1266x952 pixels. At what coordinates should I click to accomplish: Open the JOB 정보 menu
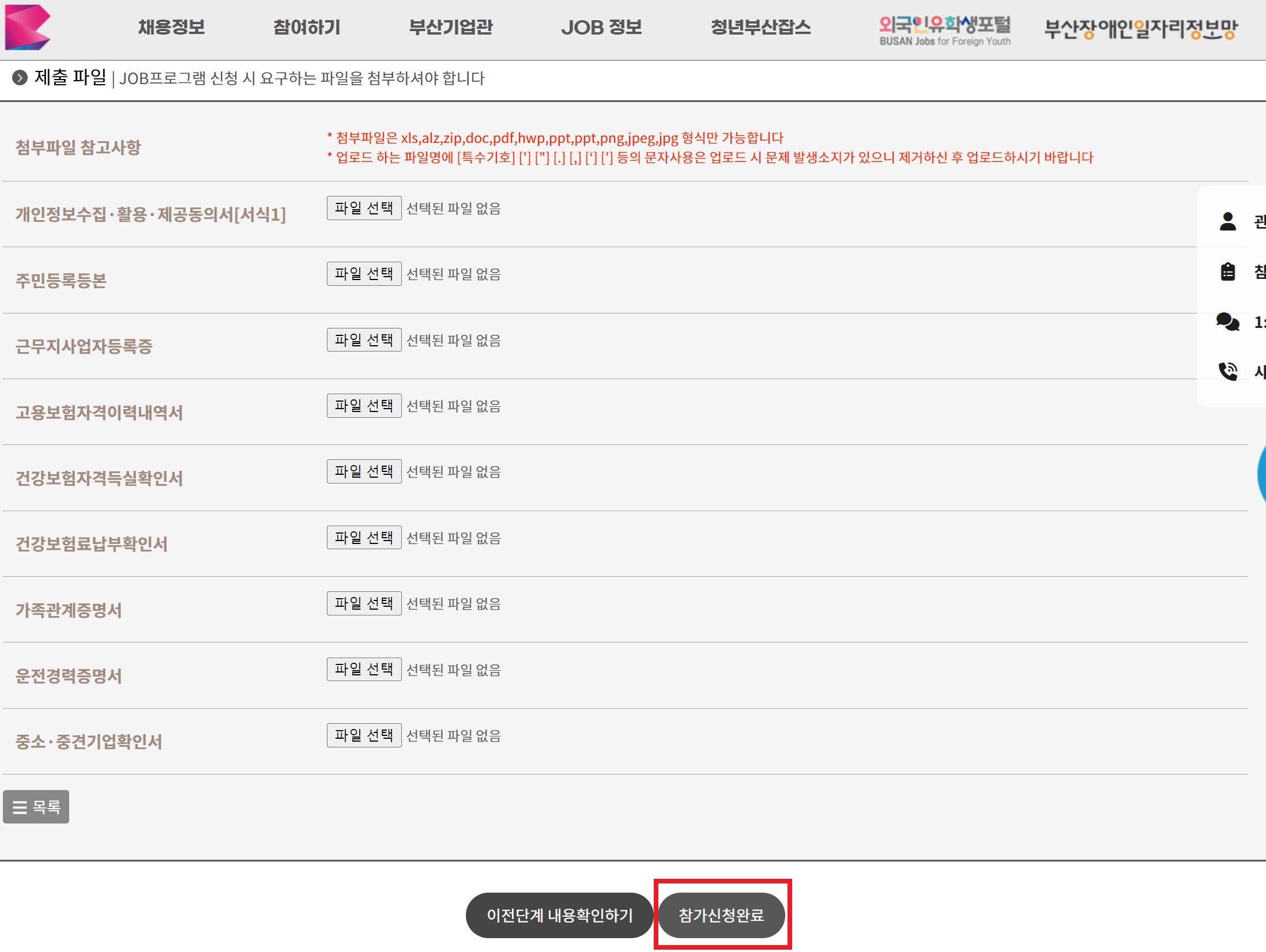pos(601,27)
